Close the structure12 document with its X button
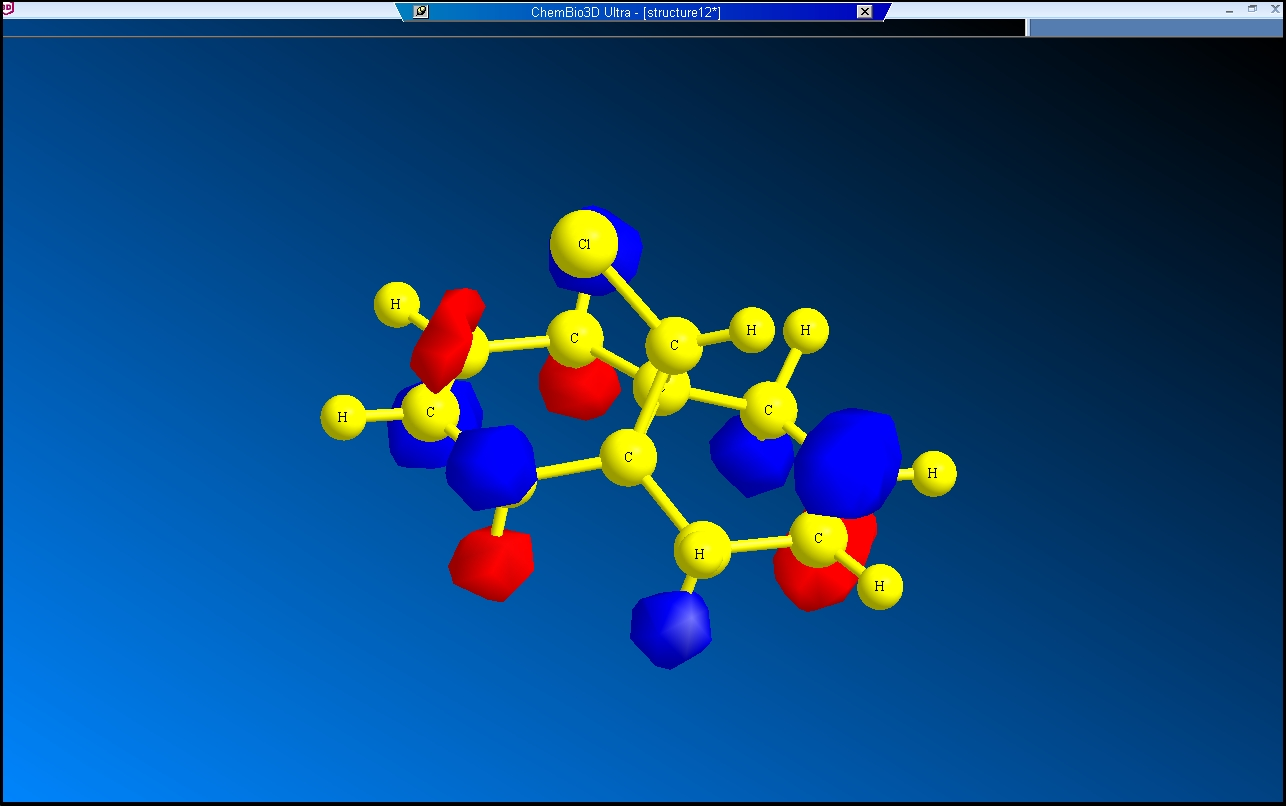The height and width of the screenshot is (806, 1286). [x=865, y=12]
